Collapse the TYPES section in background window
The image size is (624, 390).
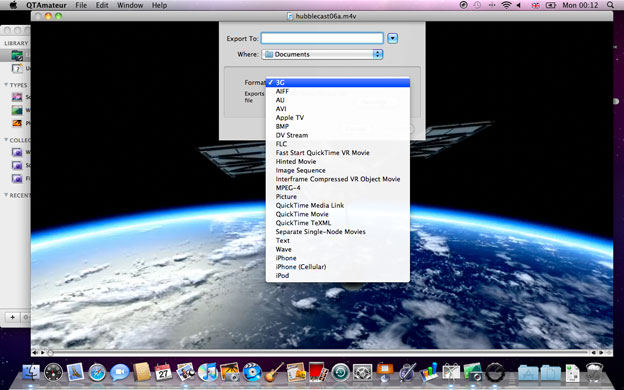pos(6,85)
